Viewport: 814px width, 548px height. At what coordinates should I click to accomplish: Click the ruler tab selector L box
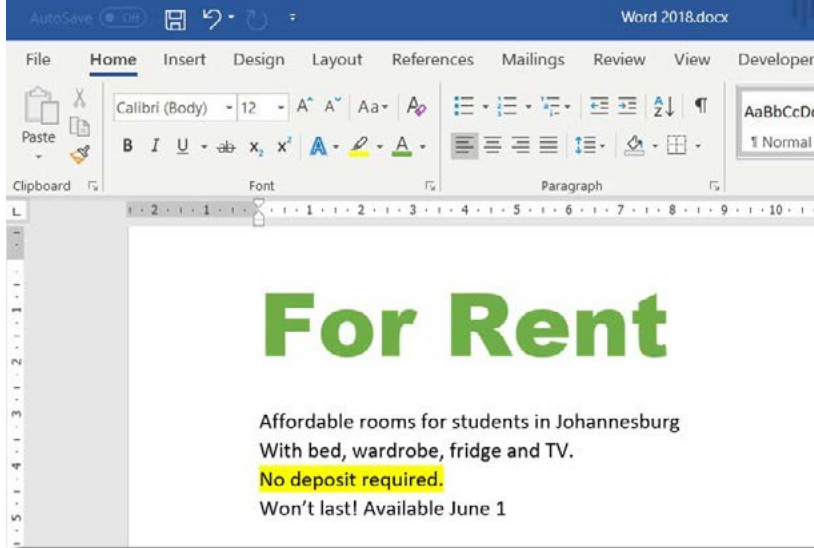(16, 211)
